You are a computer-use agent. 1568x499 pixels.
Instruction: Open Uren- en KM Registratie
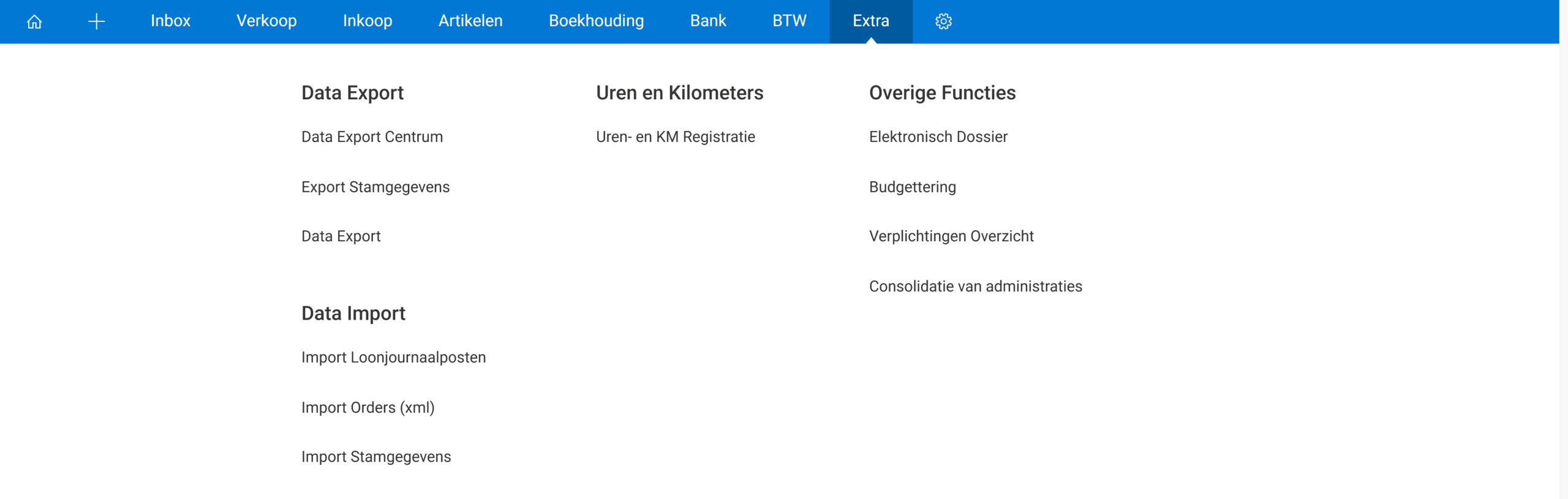[x=676, y=137]
